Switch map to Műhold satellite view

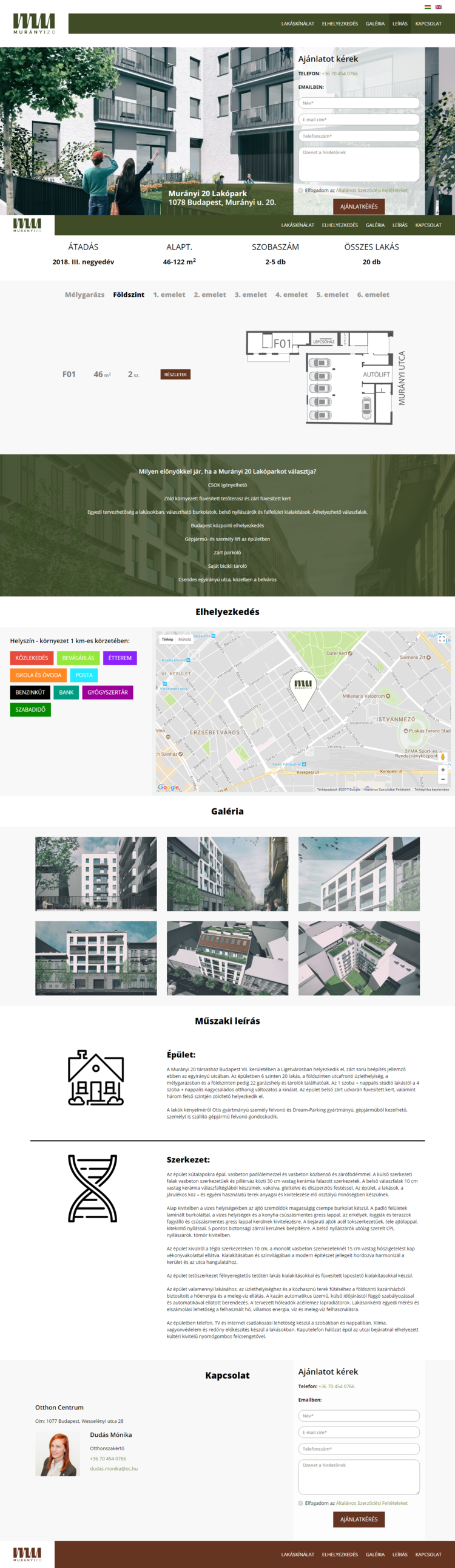[x=185, y=639]
